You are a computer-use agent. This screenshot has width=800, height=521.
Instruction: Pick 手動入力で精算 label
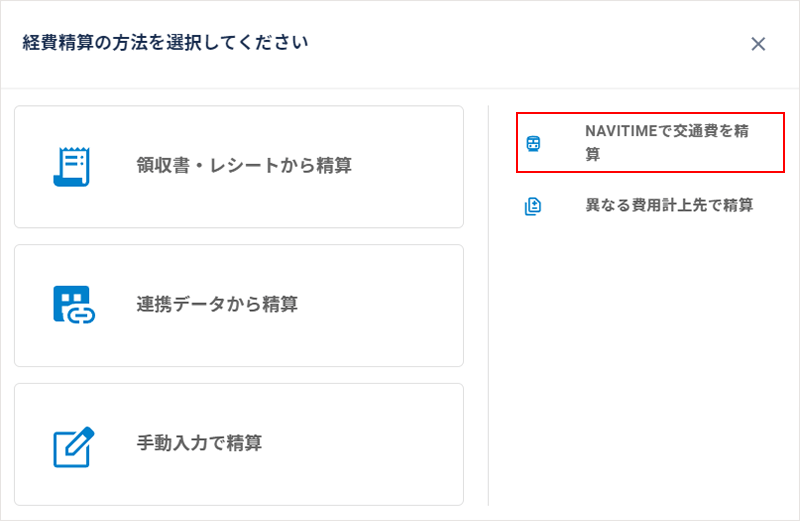pyautogui.click(x=199, y=443)
